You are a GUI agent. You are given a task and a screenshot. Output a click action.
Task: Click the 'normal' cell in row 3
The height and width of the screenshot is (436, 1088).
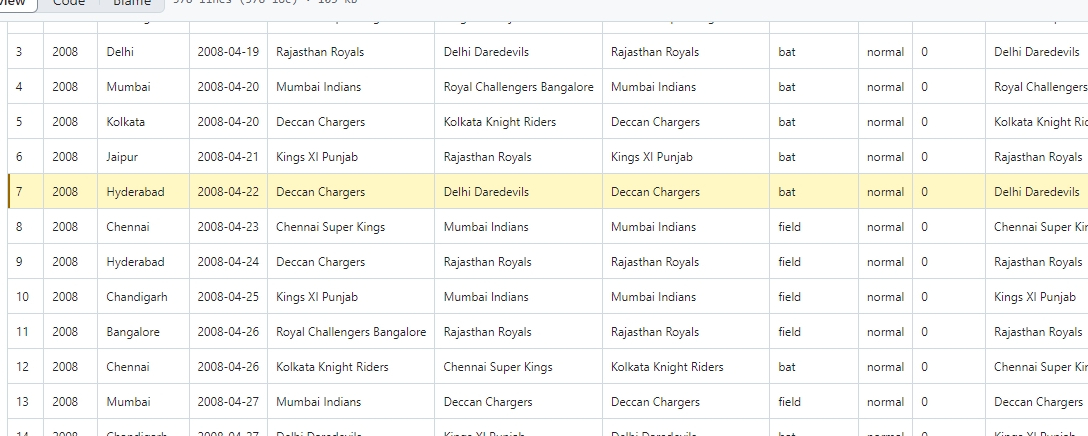885,52
